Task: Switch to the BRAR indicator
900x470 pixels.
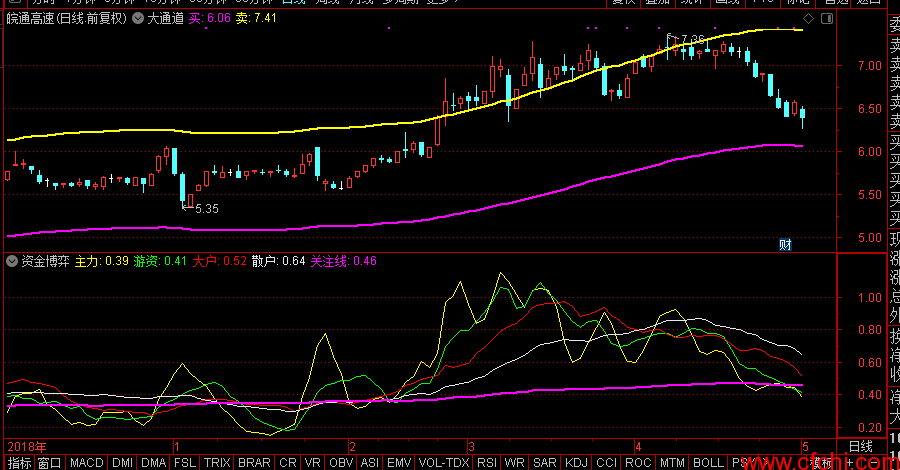Action: pos(254,463)
